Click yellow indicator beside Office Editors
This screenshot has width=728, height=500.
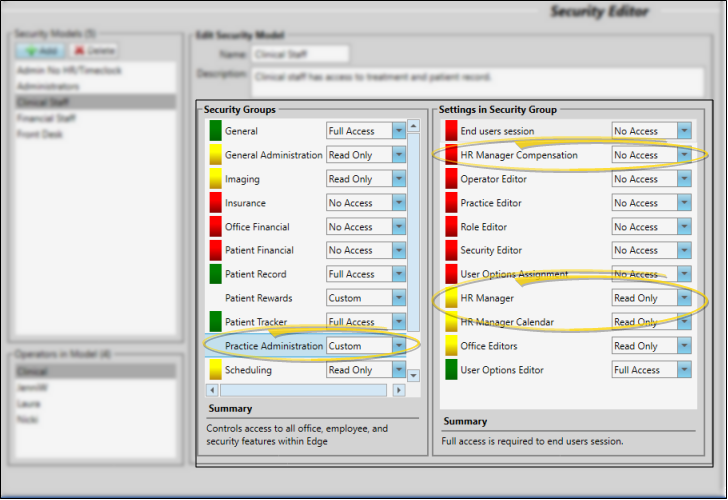[450, 346]
